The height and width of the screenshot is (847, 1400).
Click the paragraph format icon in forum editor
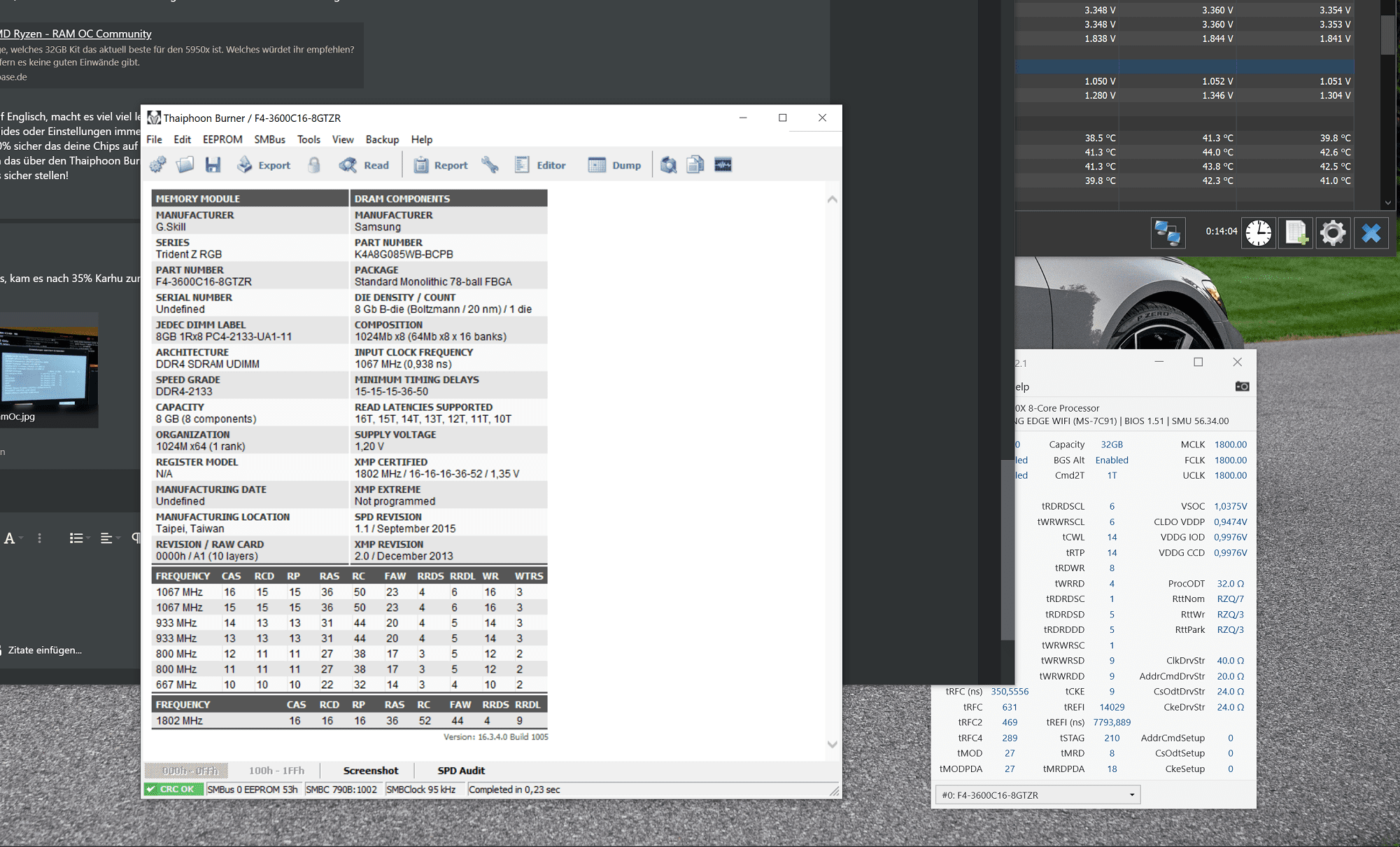tap(136, 538)
